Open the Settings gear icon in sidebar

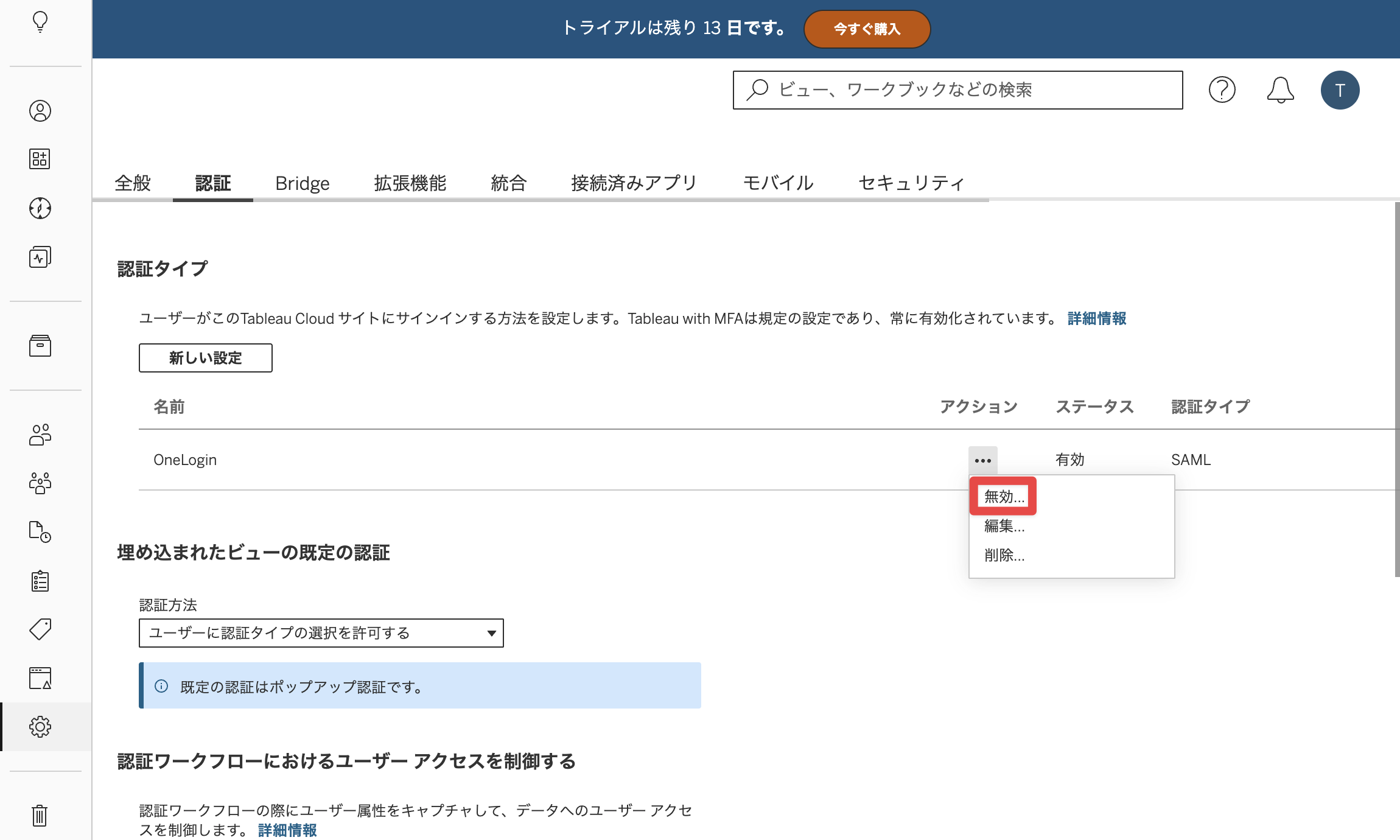[x=40, y=727]
